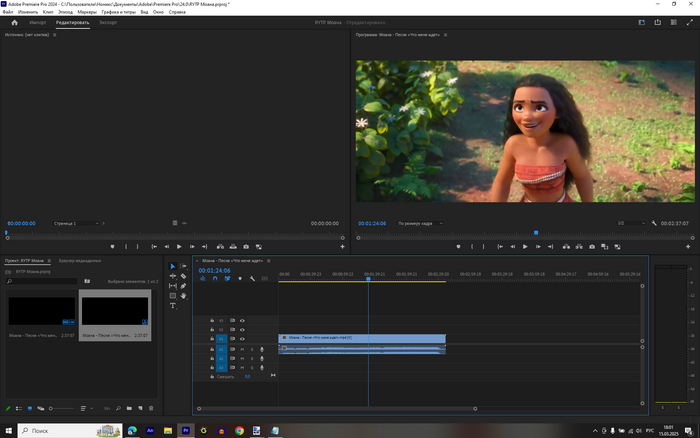This screenshot has width=700, height=438.
Task: Enable voice-over record on A1 track
Action: tap(262, 350)
